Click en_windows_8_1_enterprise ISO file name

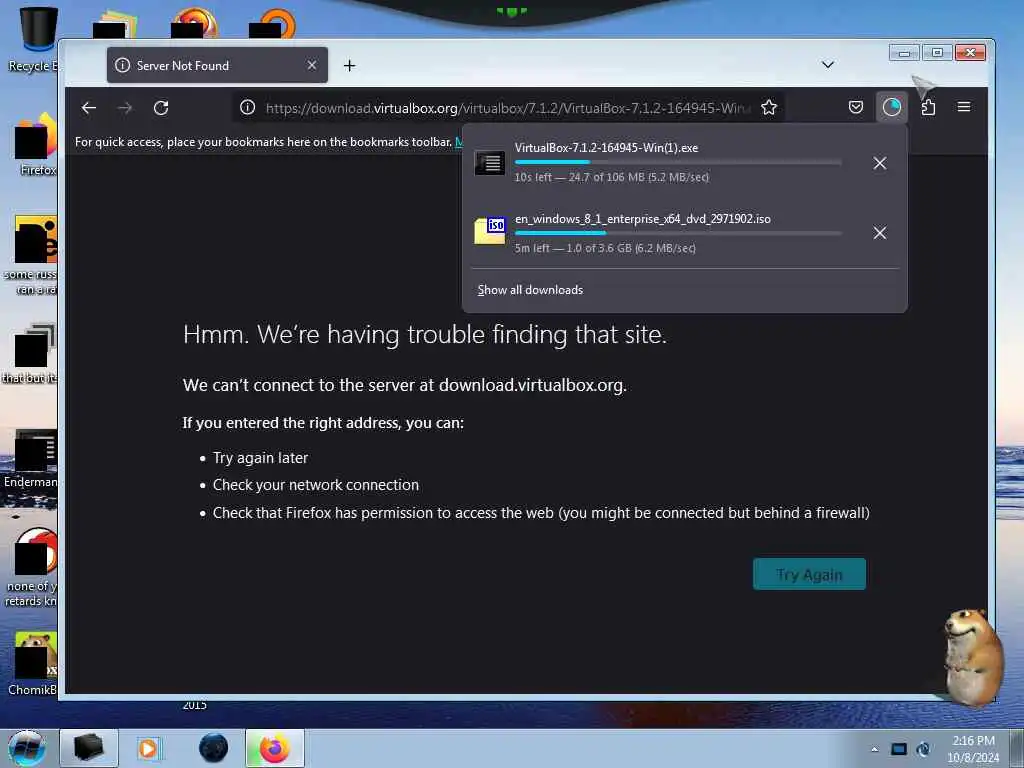click(x=643, y=219)
